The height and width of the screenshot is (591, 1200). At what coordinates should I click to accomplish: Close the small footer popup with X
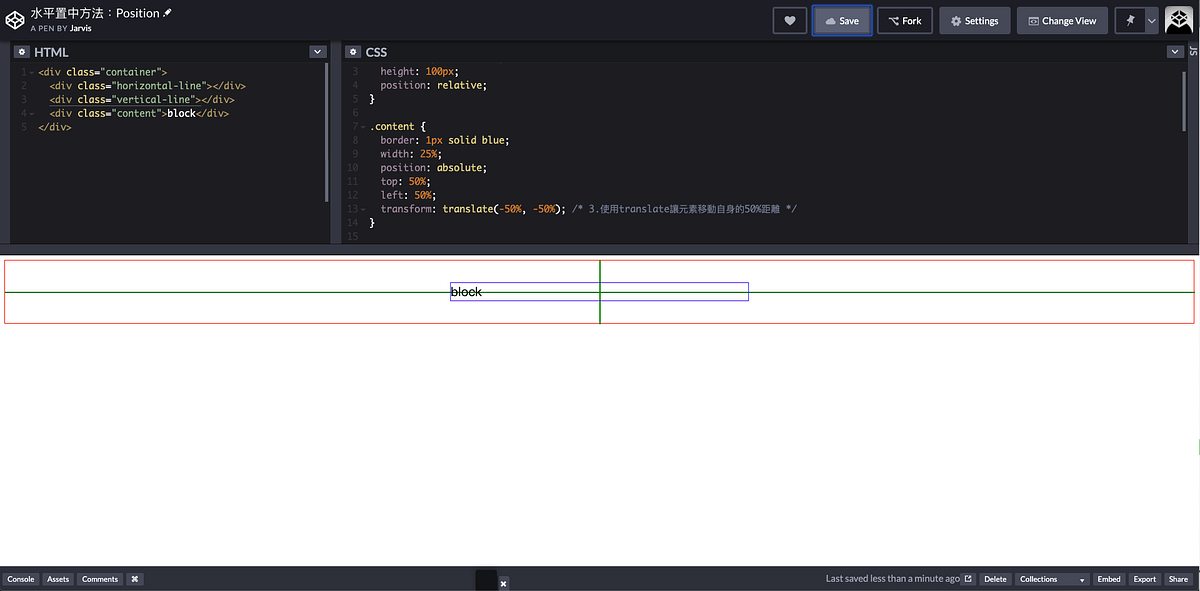pyautogui.click(x=503, y=583)
